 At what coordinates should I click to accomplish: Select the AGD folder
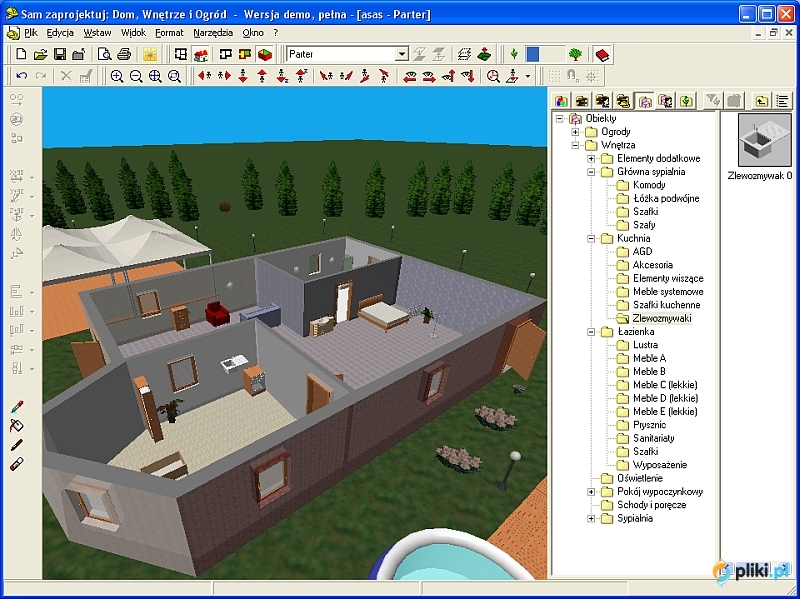(x=642, y=252)
